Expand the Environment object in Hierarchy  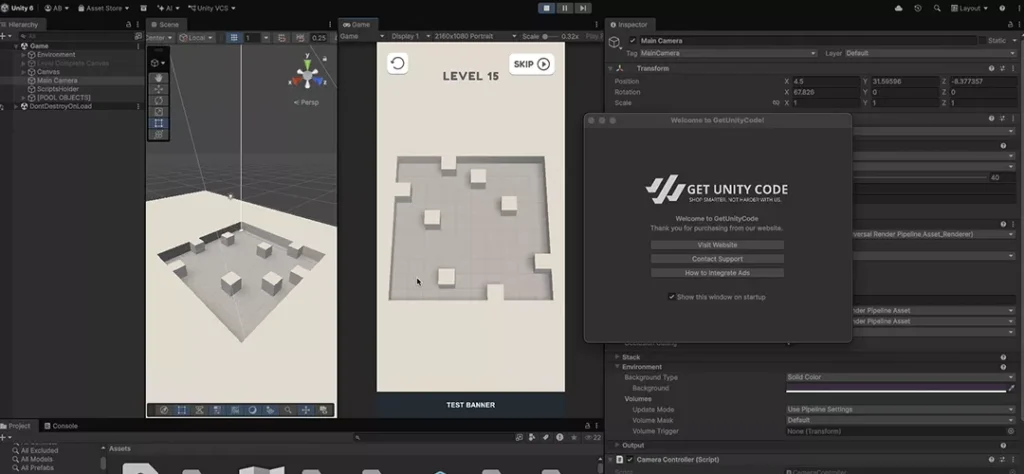coord(24,55)
